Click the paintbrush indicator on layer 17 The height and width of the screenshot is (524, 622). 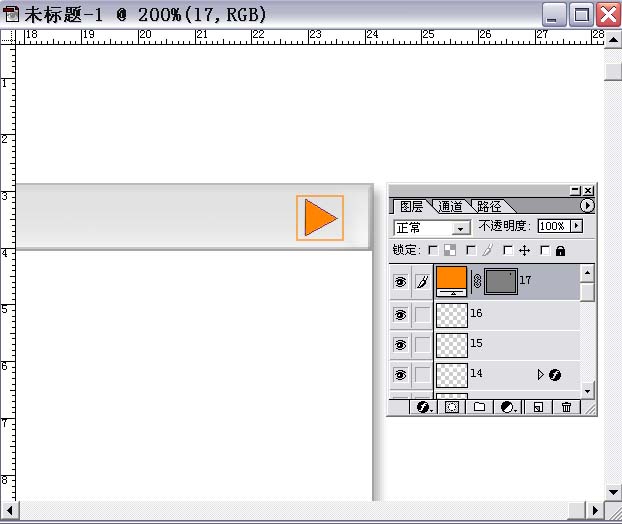tap(422, 282)
